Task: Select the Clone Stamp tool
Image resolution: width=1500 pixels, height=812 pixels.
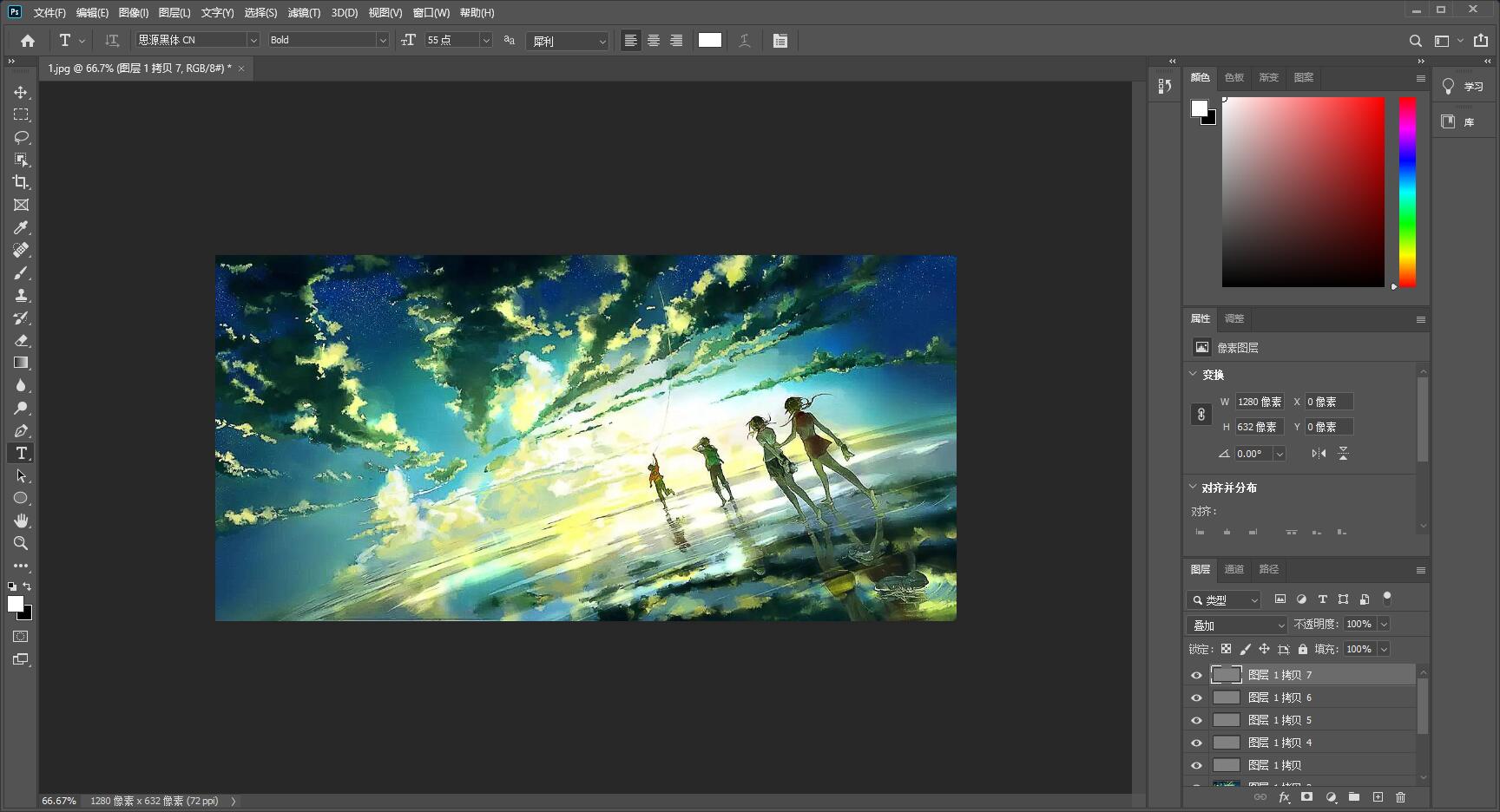Action: coord(21,295)
